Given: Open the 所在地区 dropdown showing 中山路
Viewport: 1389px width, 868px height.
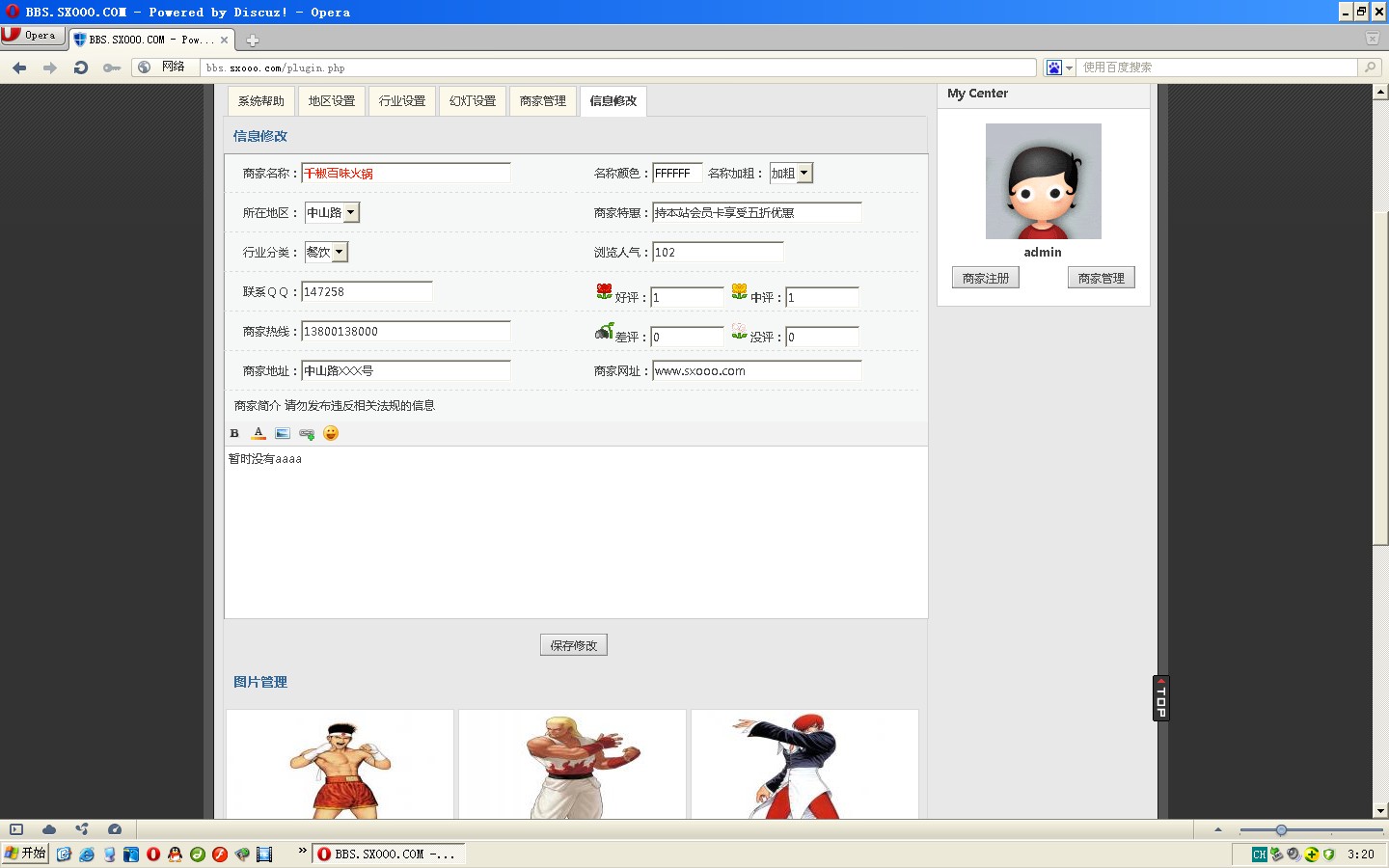Looking at the screenshot, I should [332, 212].
